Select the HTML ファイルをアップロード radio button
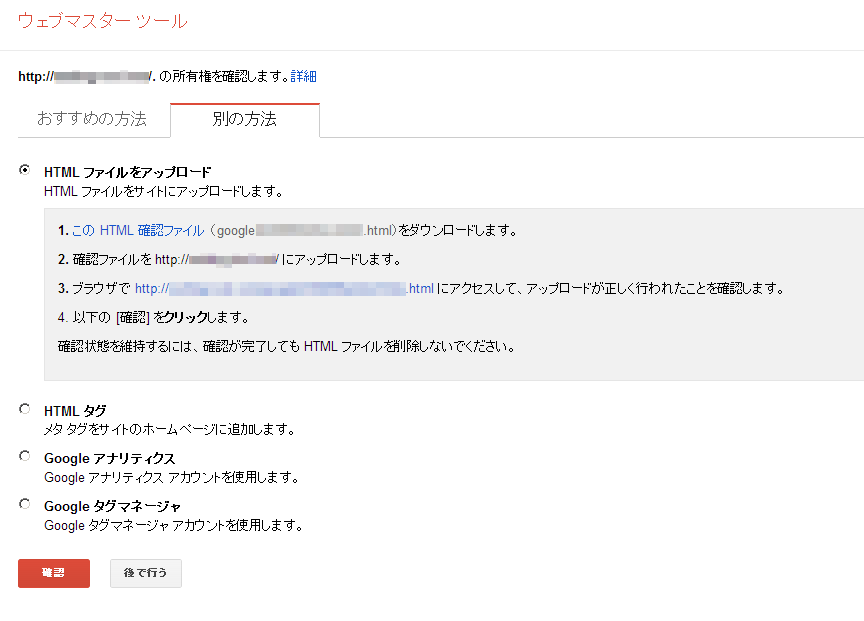The width and height of the screenshot is (864, 621). point(25,171)
